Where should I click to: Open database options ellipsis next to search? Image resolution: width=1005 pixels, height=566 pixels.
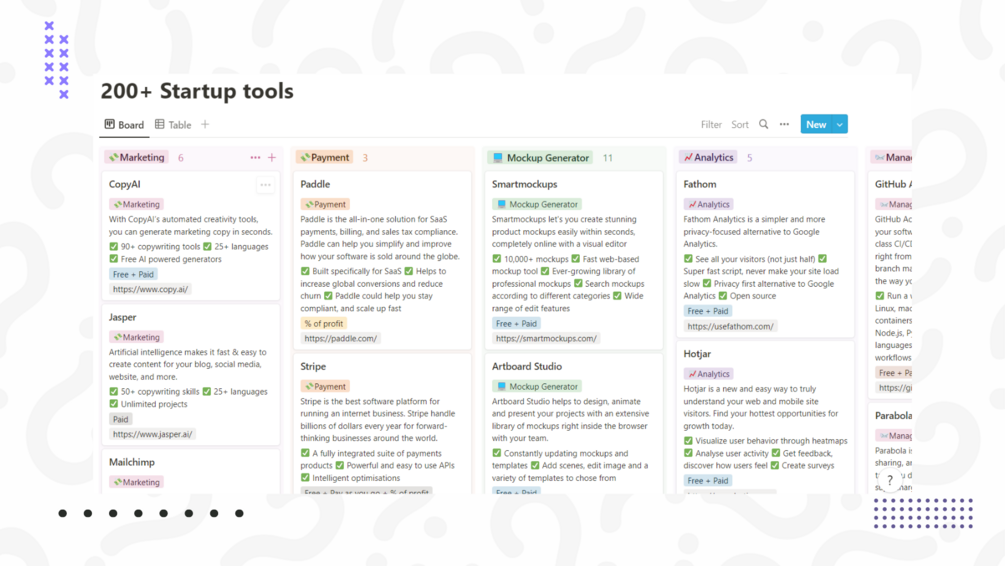[x=784, y=124]
